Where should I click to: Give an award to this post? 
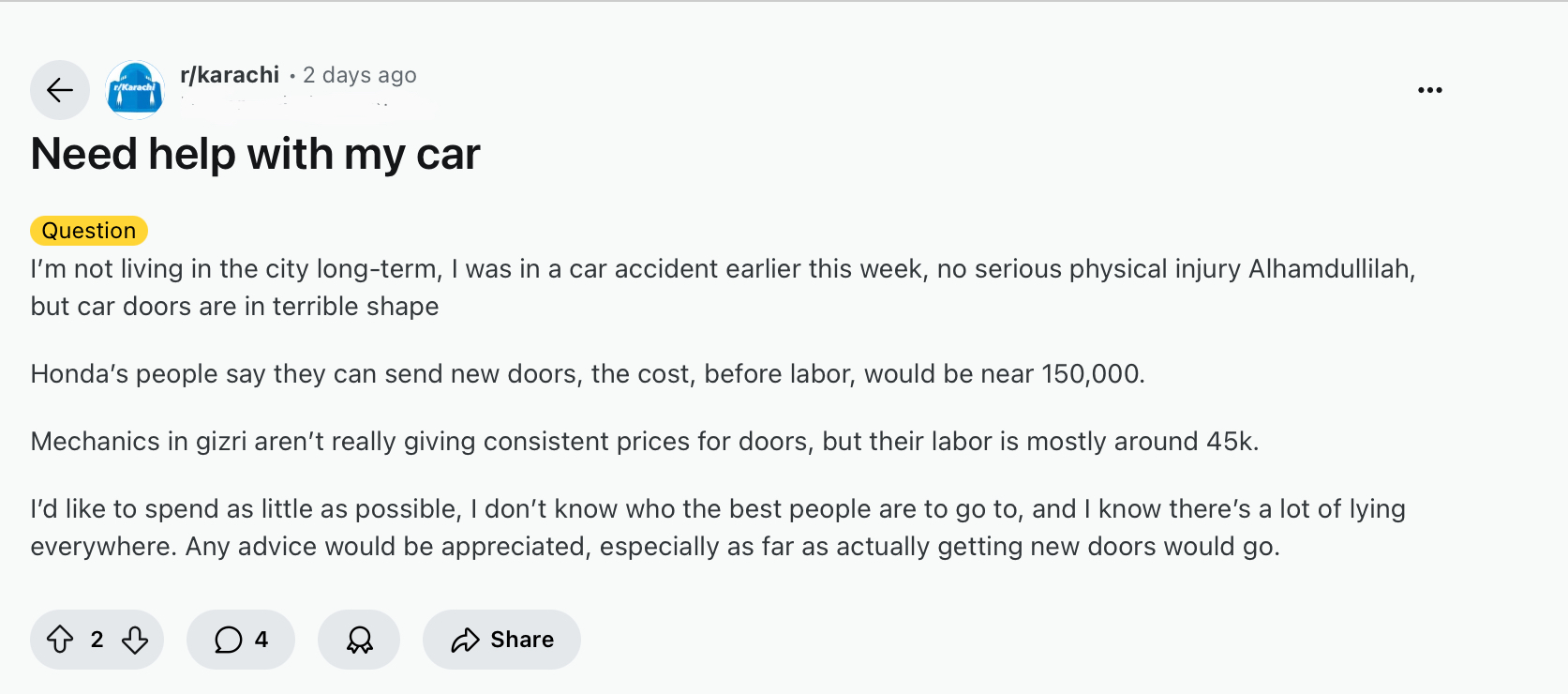point(359,640)
